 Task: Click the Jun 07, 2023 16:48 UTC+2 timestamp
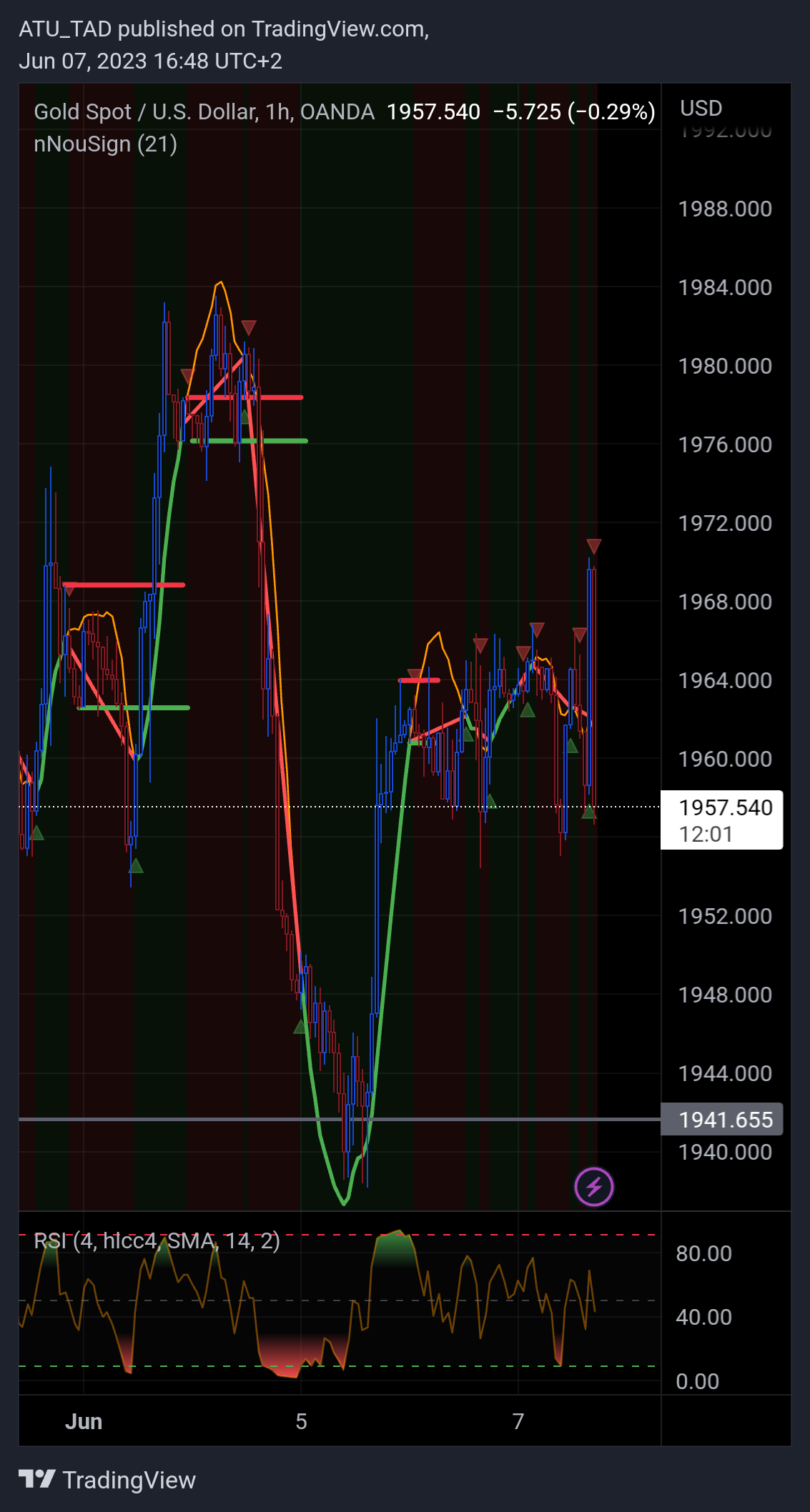pyautogui.click(x=150, y=61)
